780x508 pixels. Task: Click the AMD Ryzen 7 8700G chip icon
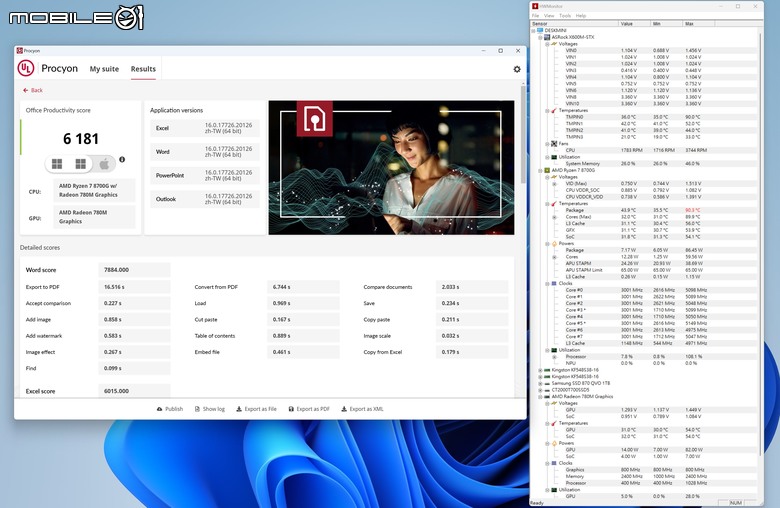click(547, 170)
